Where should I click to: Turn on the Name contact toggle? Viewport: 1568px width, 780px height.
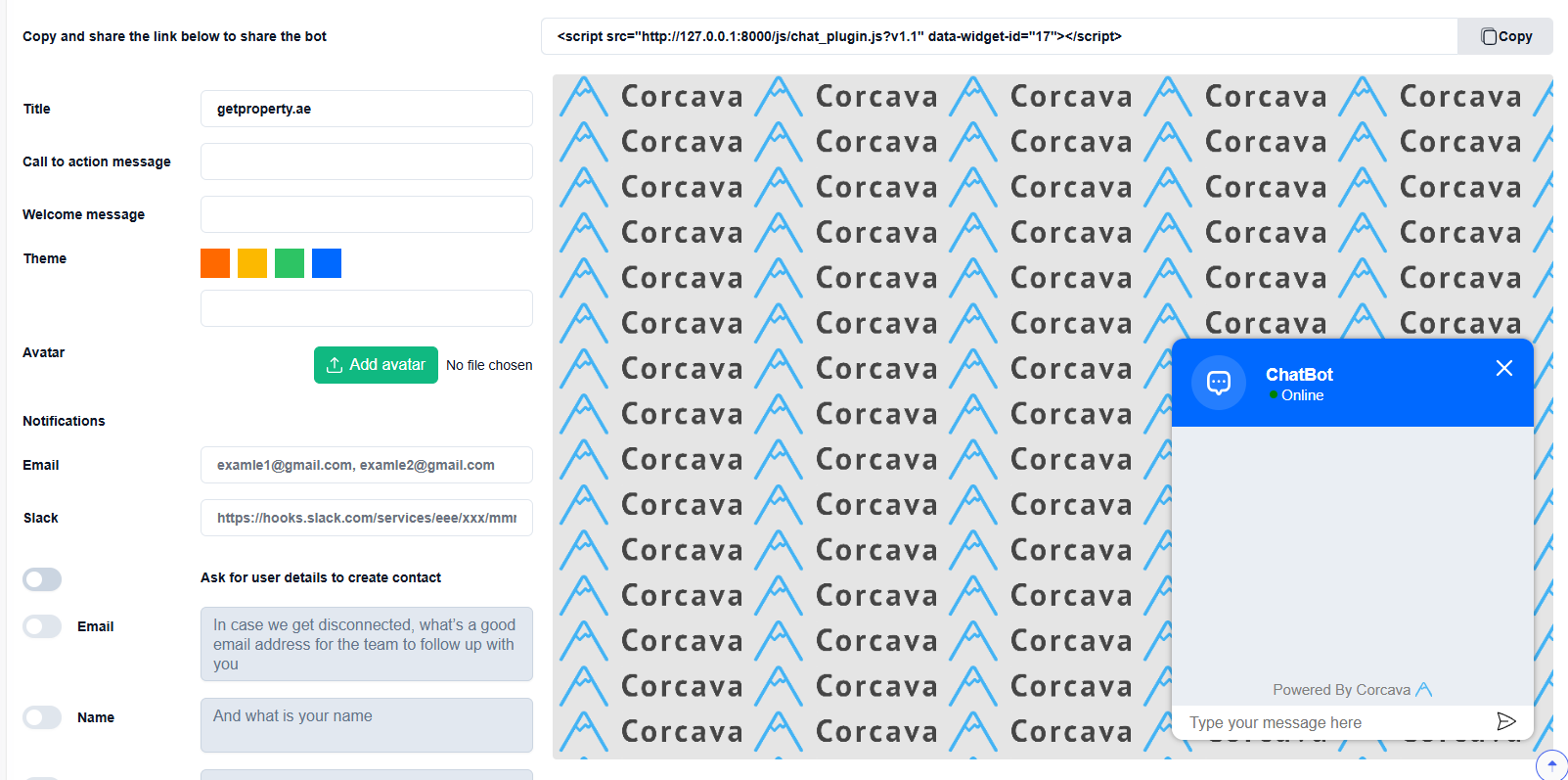click(x=42, y=717)
